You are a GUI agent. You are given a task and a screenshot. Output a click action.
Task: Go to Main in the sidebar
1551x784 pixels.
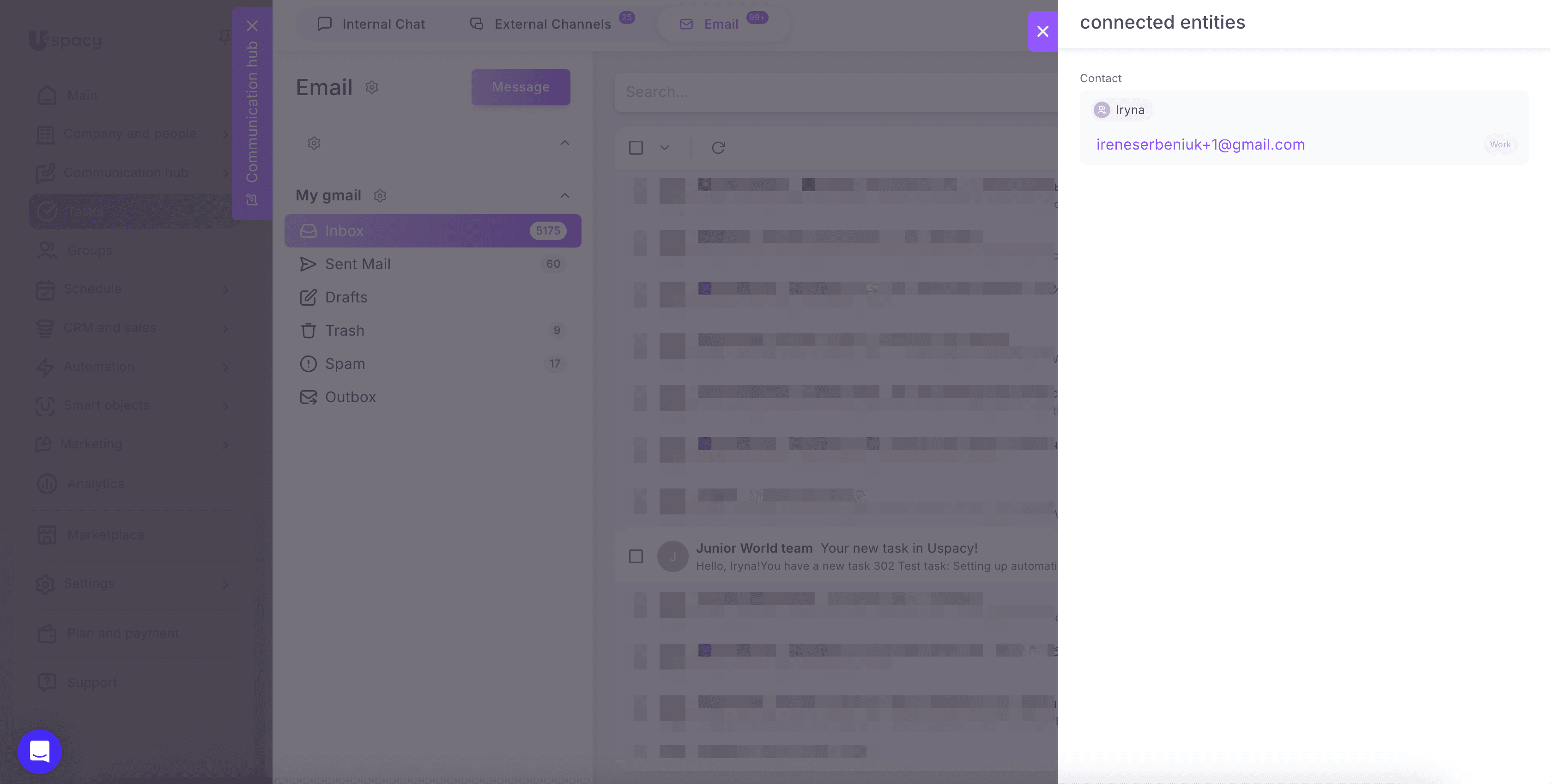[82, 95]
